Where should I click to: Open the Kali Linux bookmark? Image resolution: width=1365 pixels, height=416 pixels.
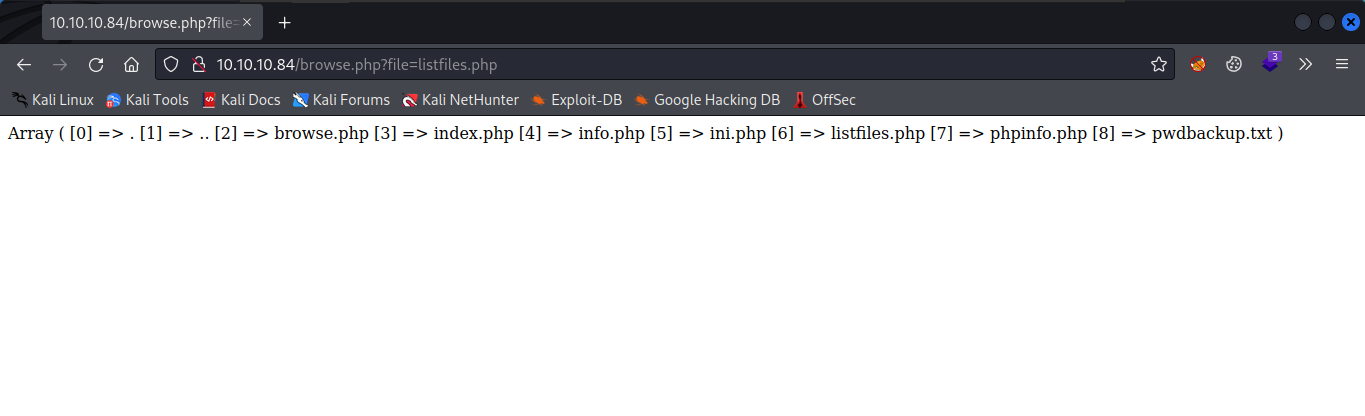52,99
